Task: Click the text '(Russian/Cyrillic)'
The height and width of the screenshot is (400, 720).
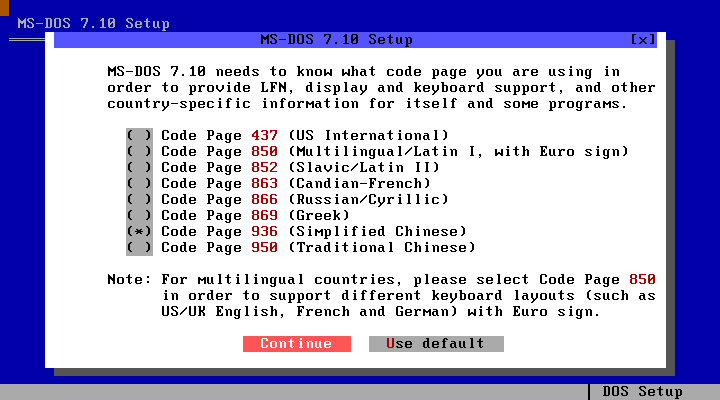Action: coord(368,200)
